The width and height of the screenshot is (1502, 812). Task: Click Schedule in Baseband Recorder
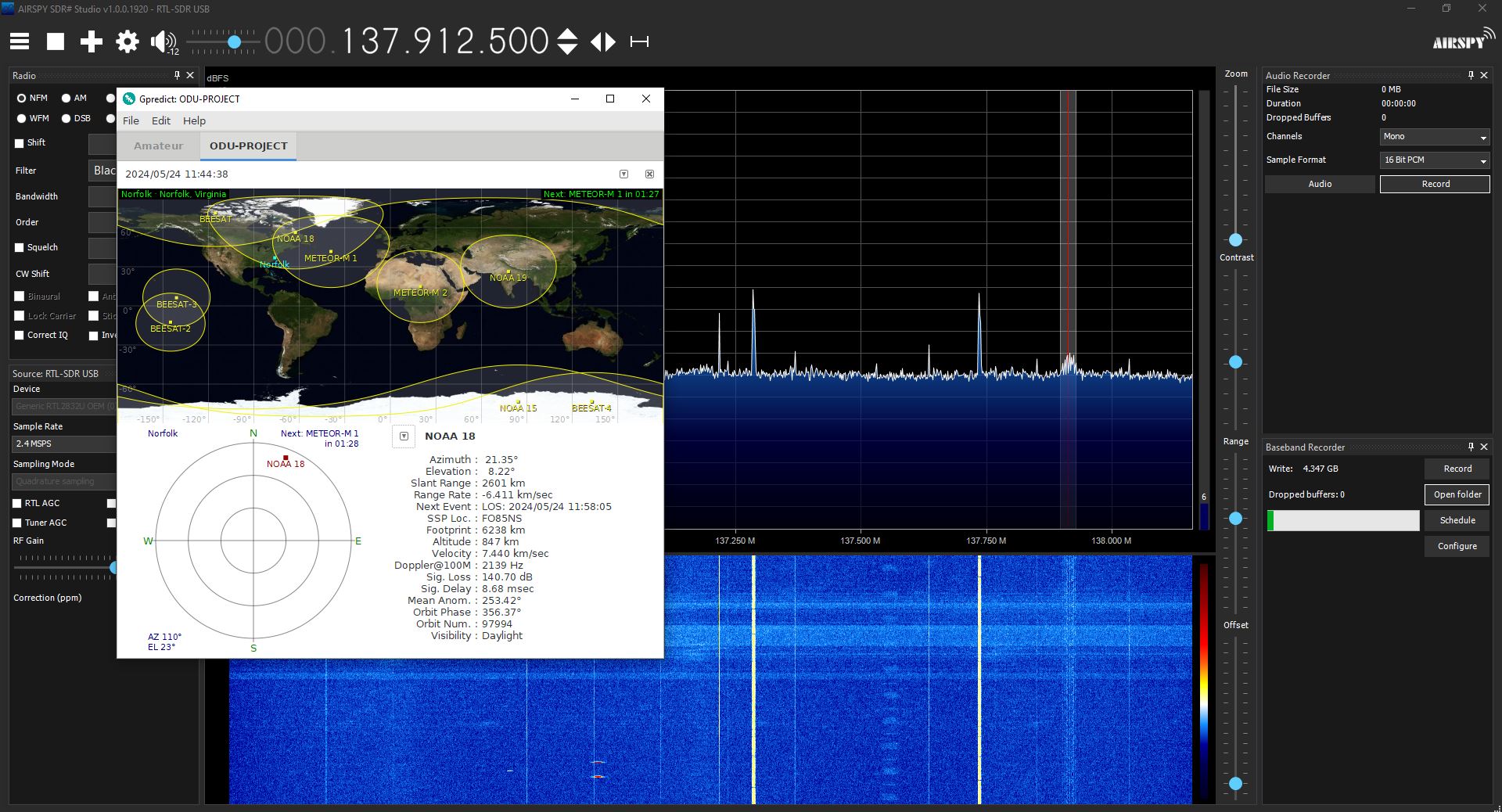(1457, 520)
